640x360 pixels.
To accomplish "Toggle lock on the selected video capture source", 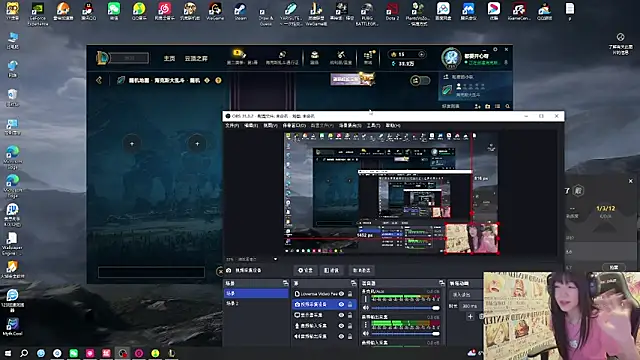I will coord(350,304).
